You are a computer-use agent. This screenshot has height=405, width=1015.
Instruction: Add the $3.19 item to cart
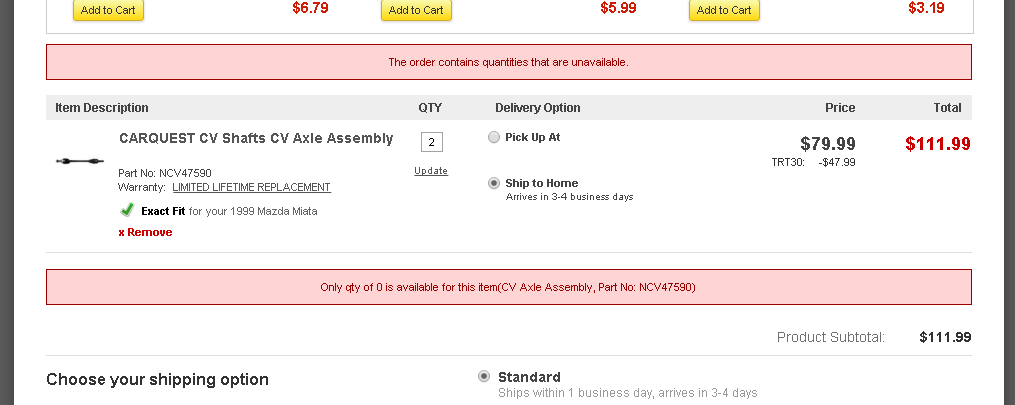(x=724, y=10)
